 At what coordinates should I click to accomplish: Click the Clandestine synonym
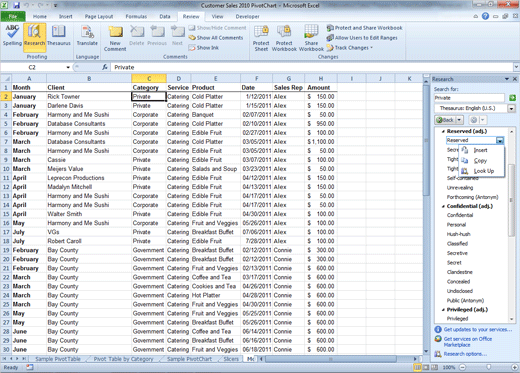460,272
